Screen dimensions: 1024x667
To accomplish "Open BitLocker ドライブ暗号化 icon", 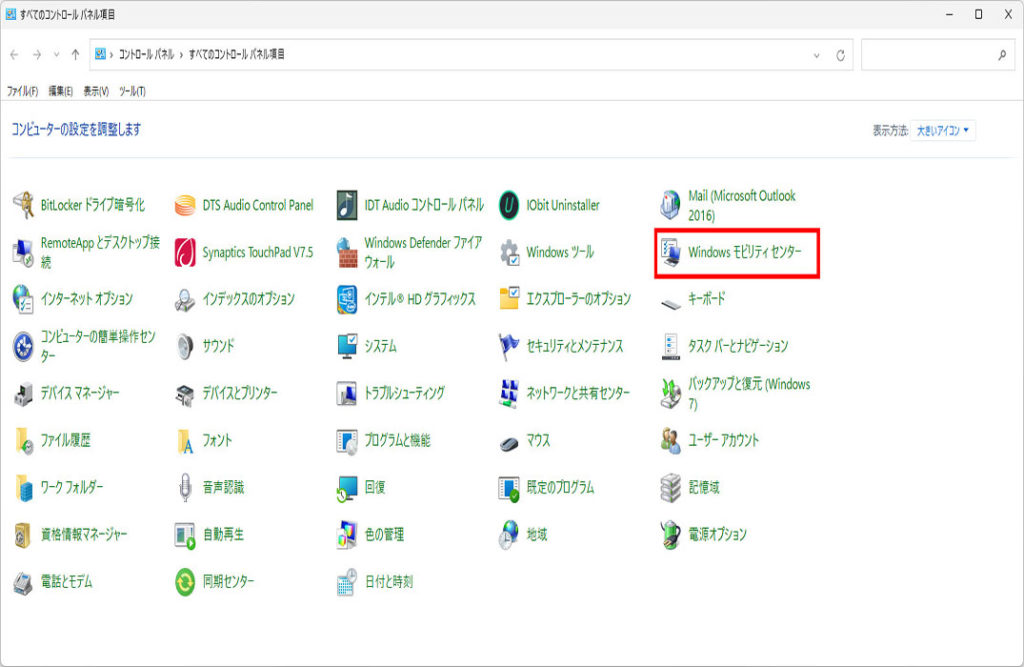I will click(x=24, y=205).
